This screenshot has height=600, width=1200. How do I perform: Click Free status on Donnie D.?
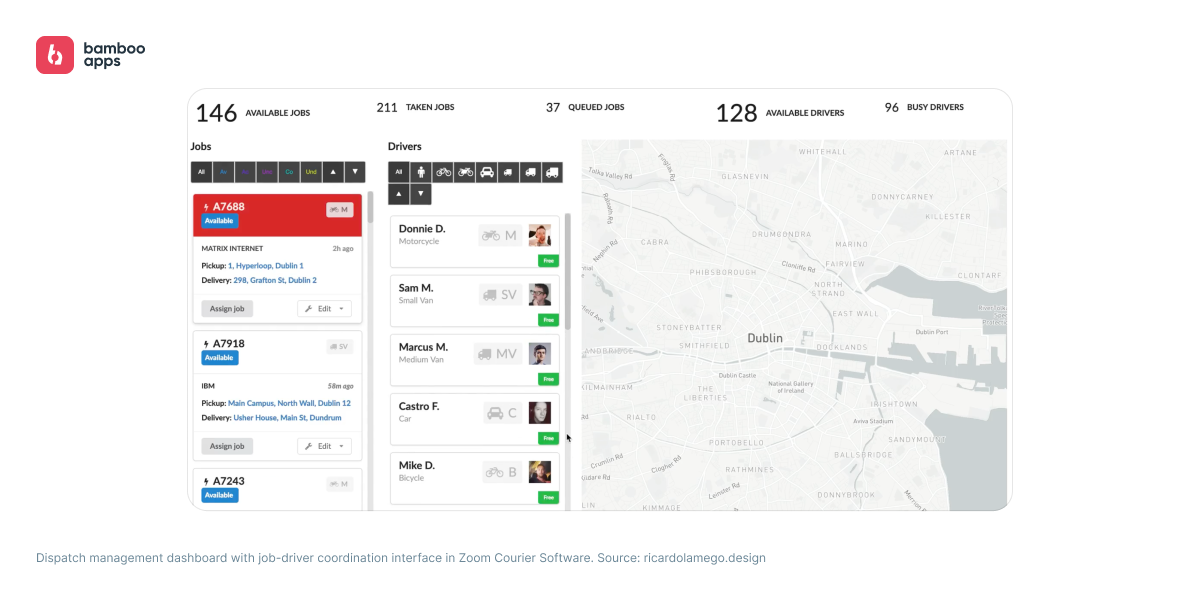point(548,261)
